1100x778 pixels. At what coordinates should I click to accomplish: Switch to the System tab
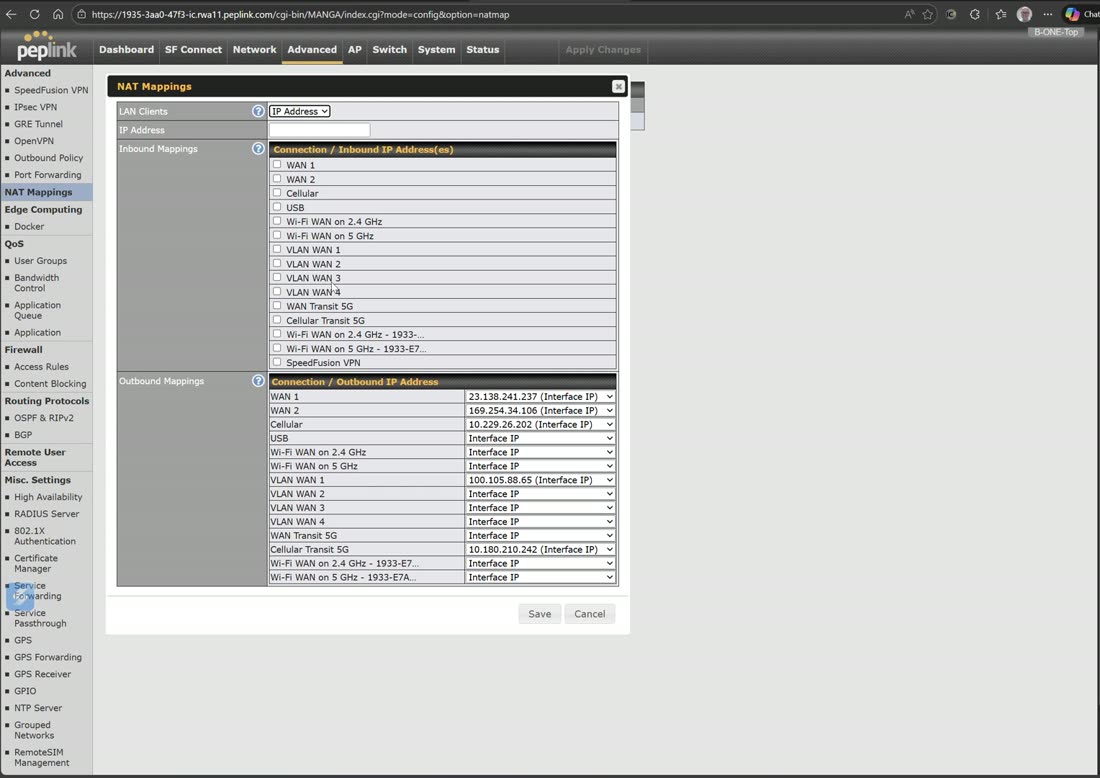[436, 50]
